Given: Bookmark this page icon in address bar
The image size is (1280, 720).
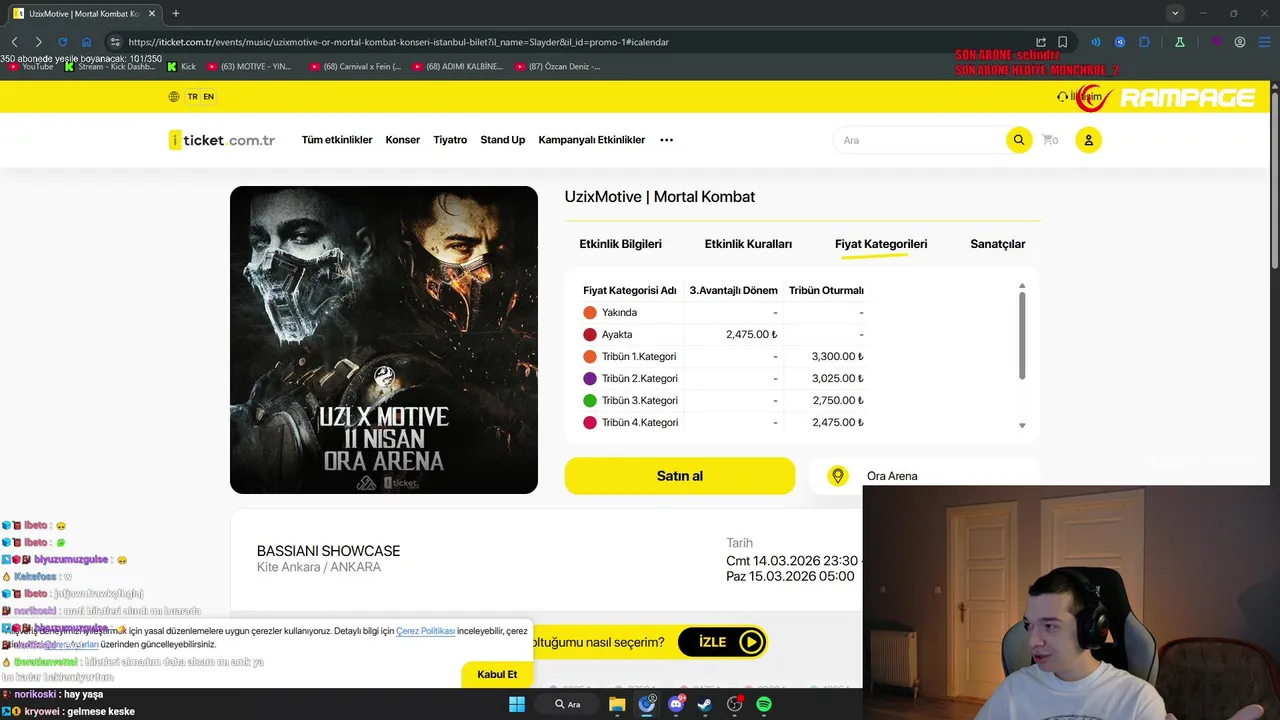Looking at the screenshot, I should click(x=1062, y=42).
